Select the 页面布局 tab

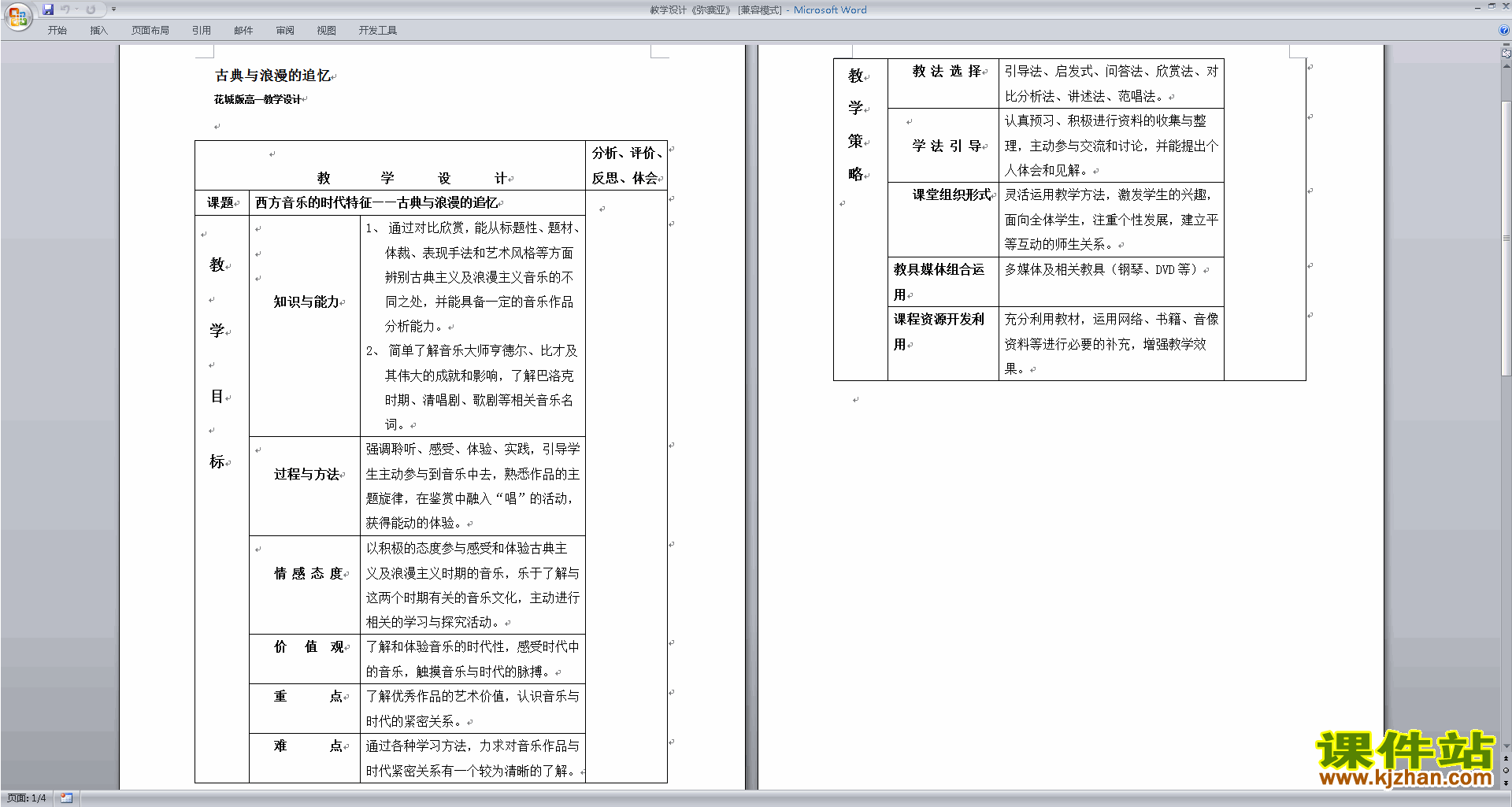tap(150, 31)
